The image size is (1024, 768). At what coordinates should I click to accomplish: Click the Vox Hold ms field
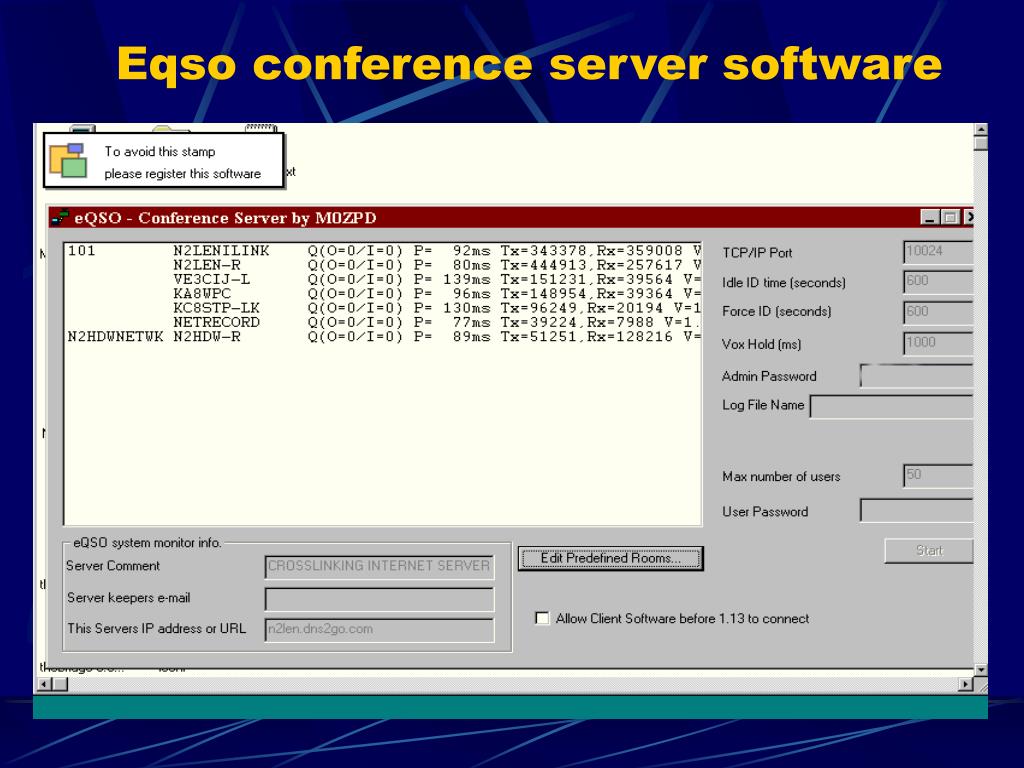click(x=938, y=343)
